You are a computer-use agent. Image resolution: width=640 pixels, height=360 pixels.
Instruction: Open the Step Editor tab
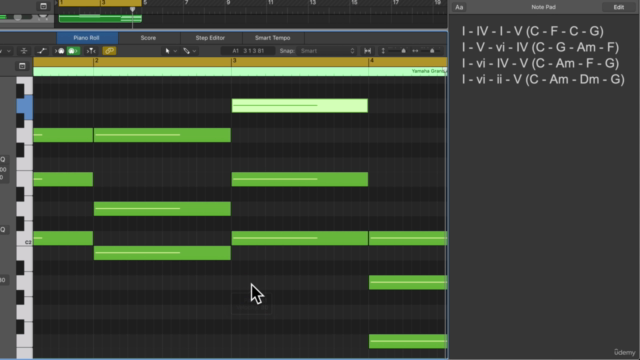pyautogui.click(x=210, y=38)
